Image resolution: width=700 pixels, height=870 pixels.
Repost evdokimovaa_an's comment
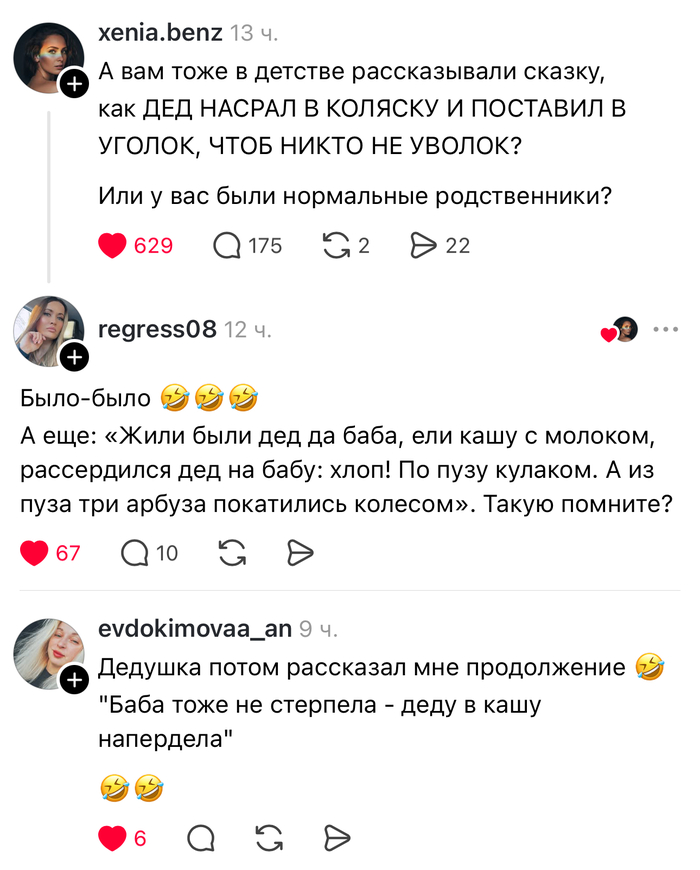click(x=269, y=838)
